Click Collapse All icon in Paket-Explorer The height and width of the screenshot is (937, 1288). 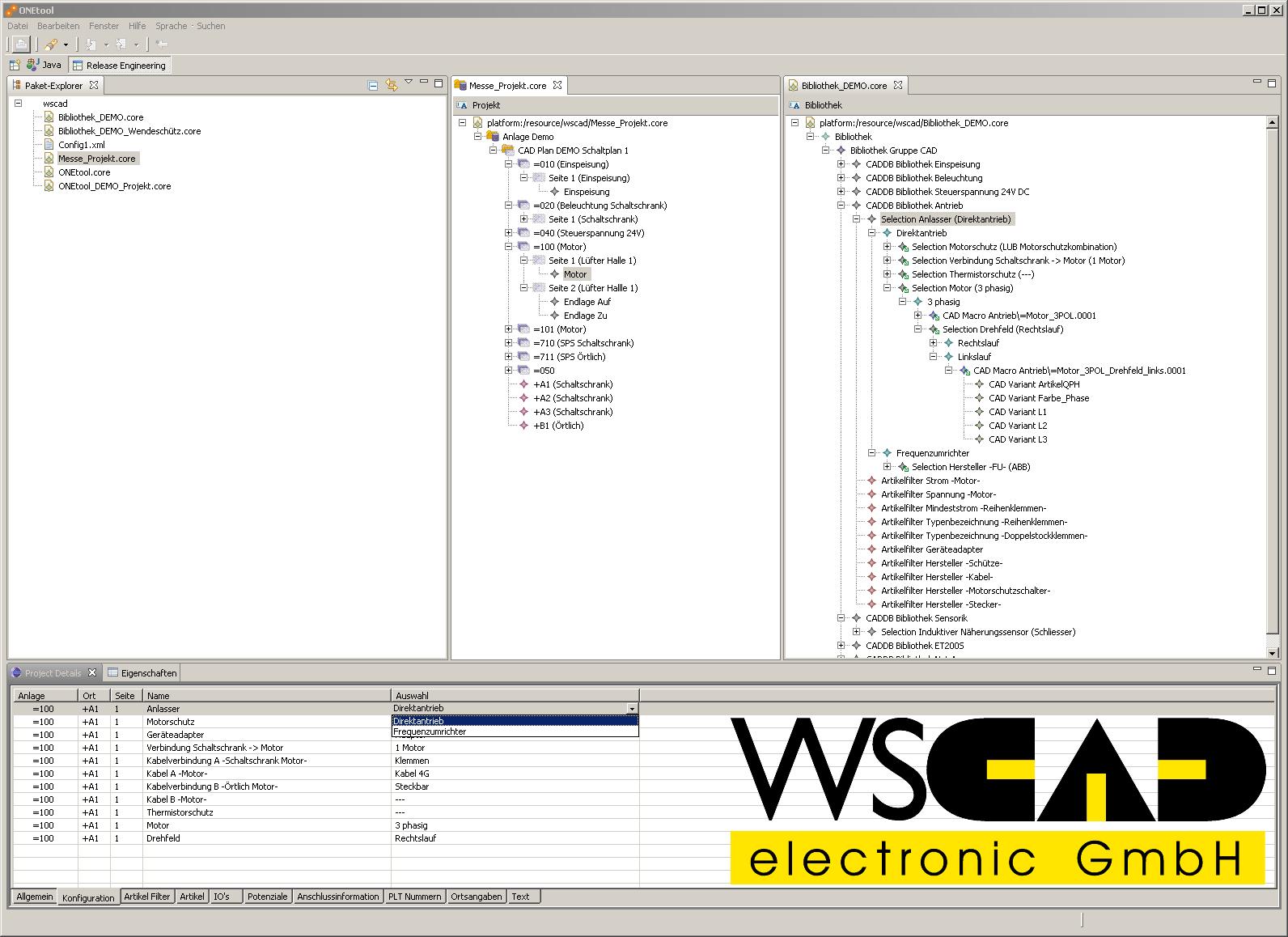point(373,85)
